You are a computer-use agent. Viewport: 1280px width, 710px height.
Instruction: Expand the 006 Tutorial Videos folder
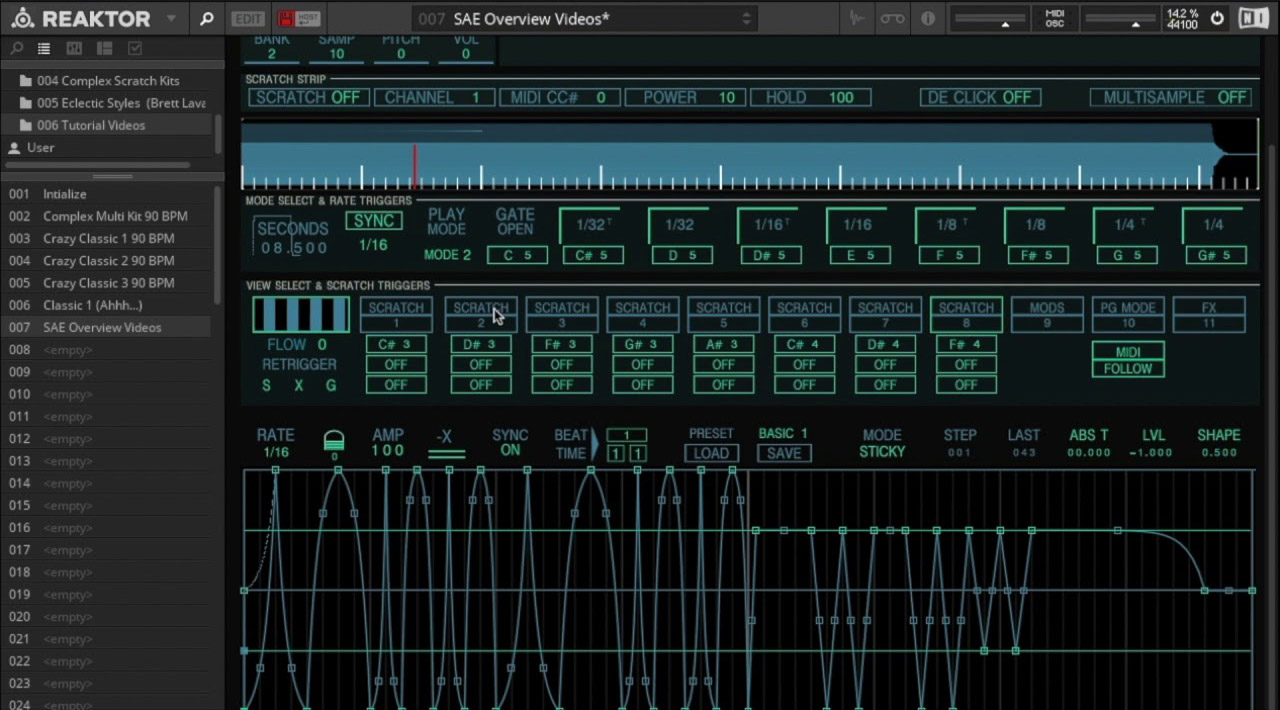[x=91, y=125]
